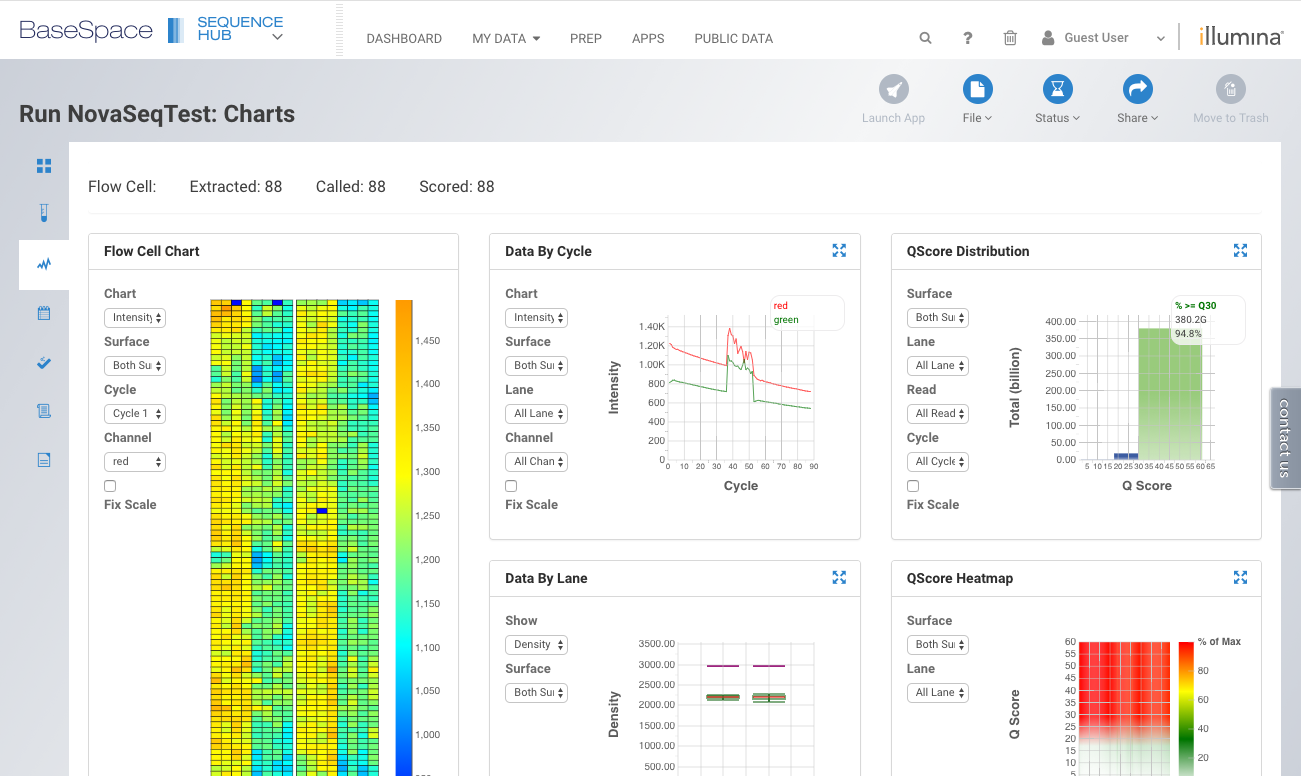
Task: Open the My Data menu
Action: tap(506, 39)
